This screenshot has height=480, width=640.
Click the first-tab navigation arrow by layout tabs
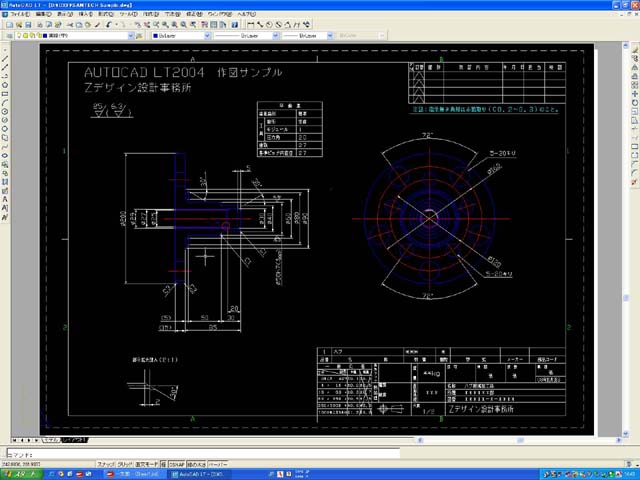point(15,440)
